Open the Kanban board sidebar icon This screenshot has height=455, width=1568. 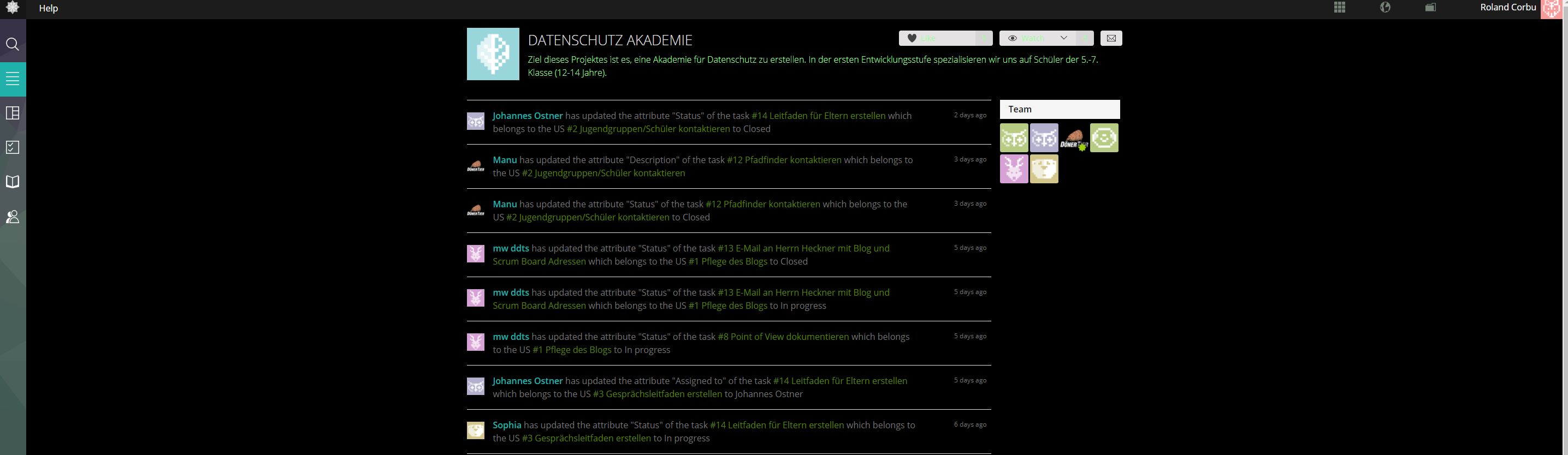[x=13, y=113]
